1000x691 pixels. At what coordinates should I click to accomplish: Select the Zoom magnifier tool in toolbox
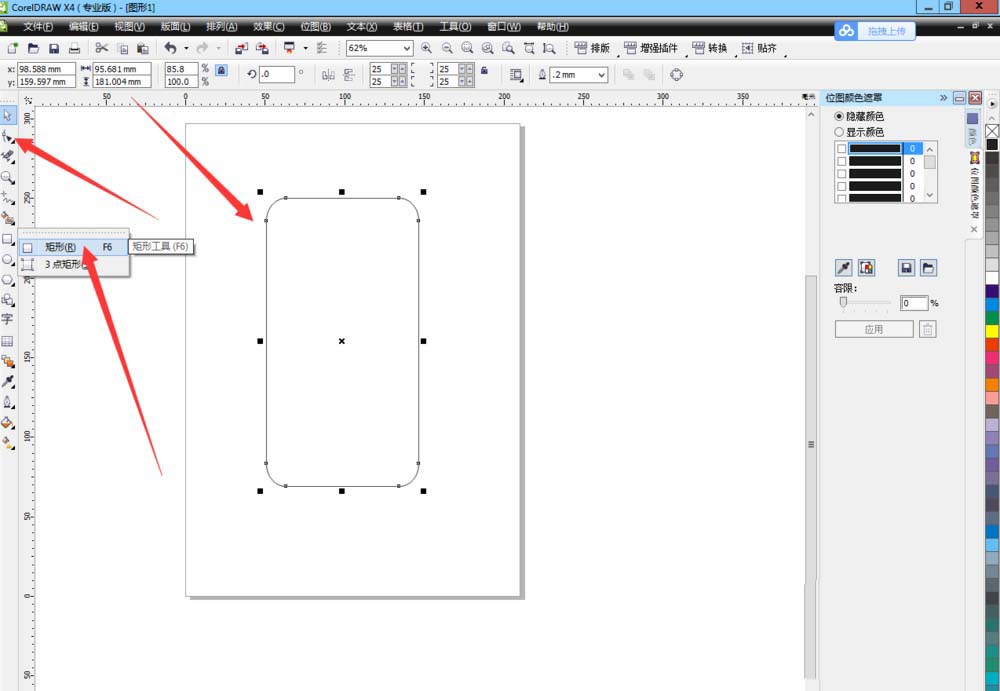[8, 177]
